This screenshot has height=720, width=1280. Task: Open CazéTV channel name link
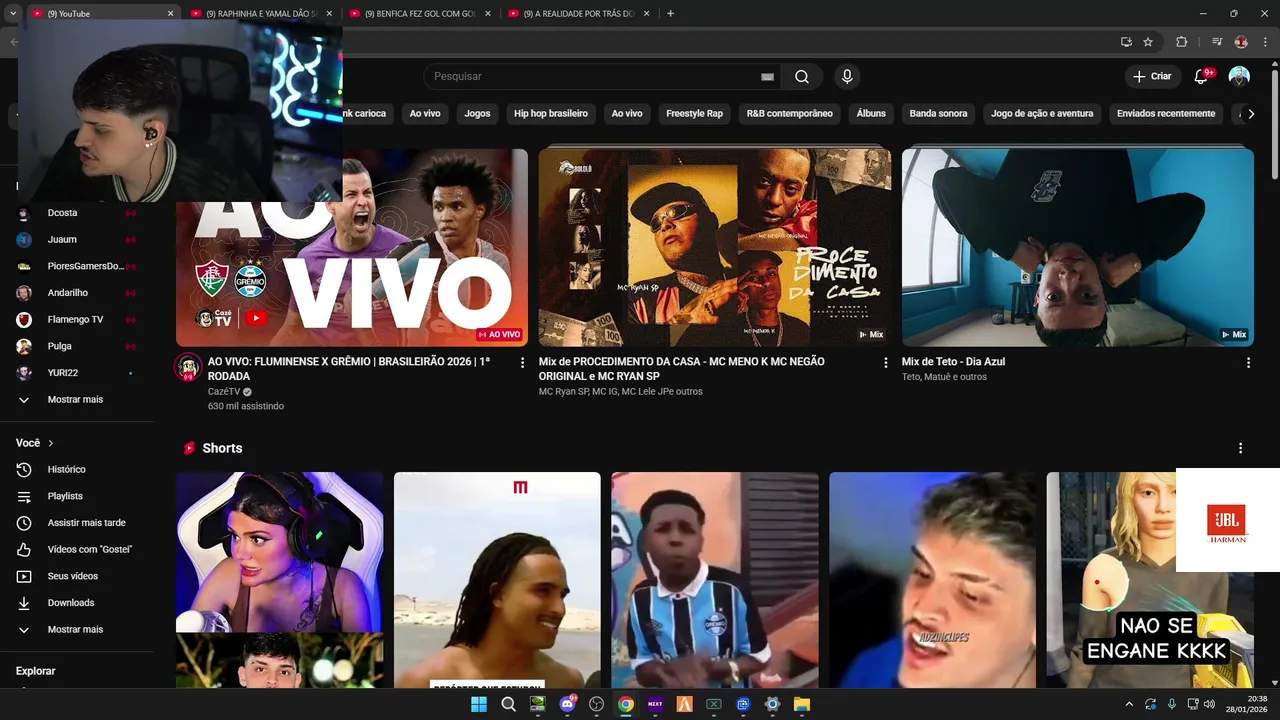(x=224, y=392)
